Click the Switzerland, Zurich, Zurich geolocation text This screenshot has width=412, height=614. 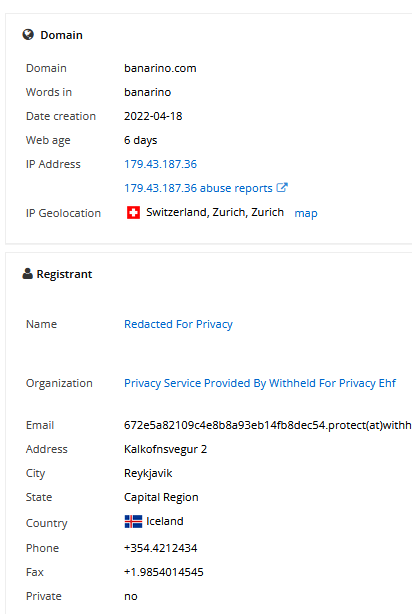215,212
